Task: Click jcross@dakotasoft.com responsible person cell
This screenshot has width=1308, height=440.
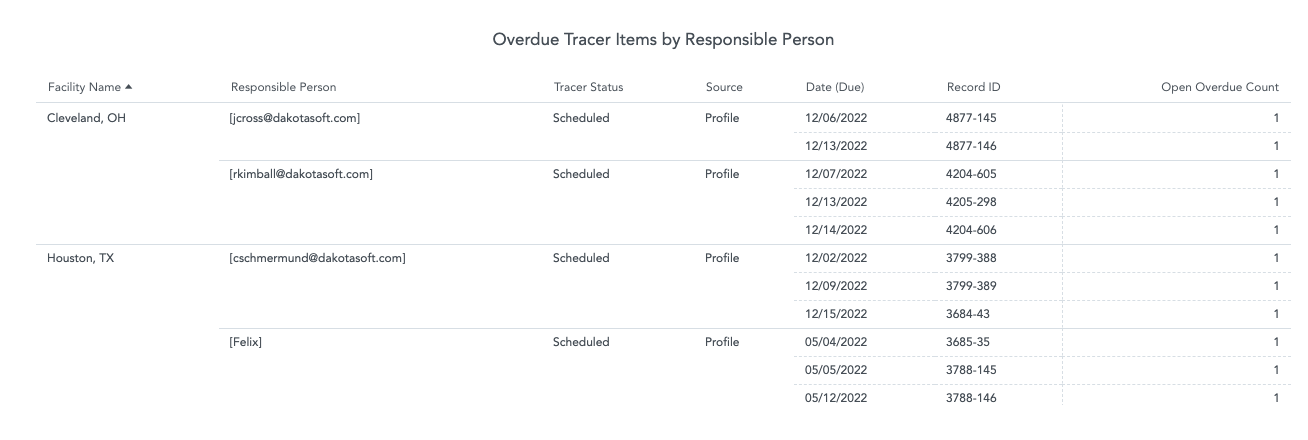Action: pyautogui.click(x=294, y=118)
